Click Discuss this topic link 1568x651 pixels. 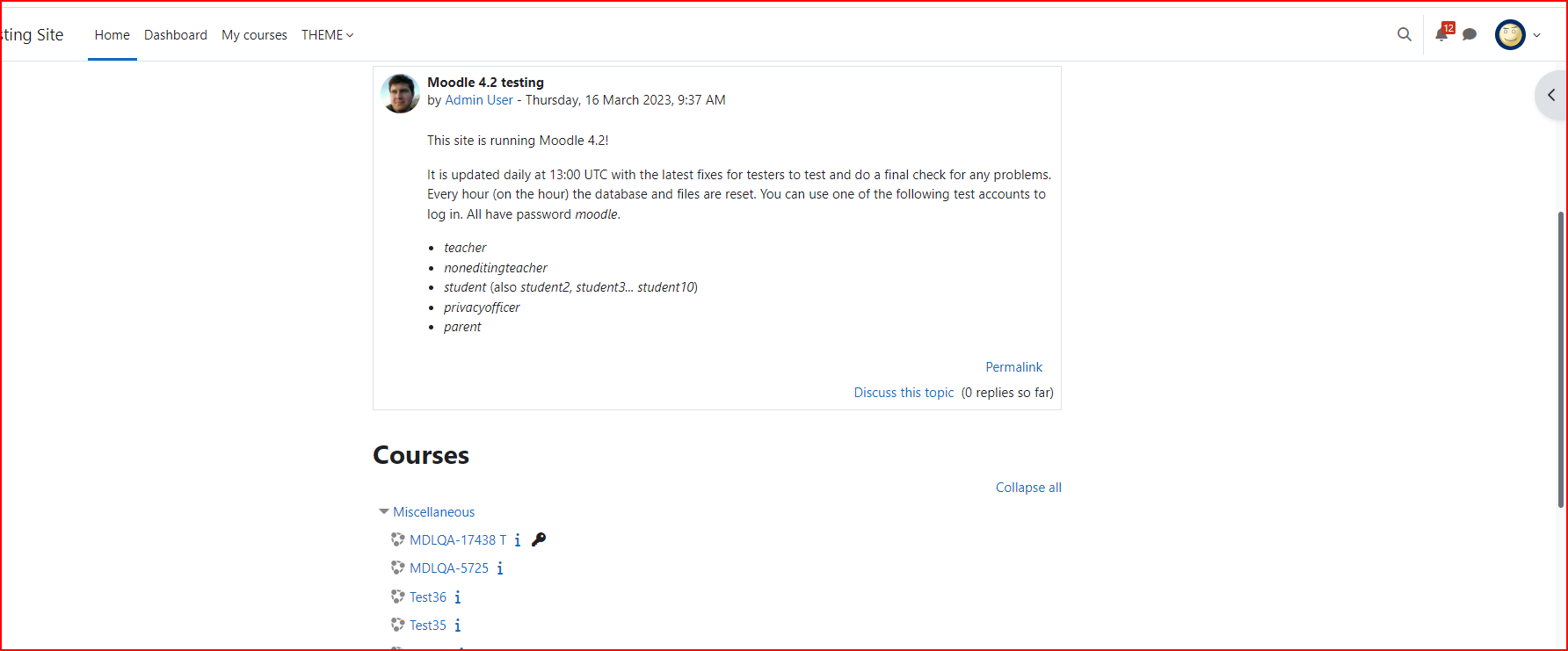[904, 393]
